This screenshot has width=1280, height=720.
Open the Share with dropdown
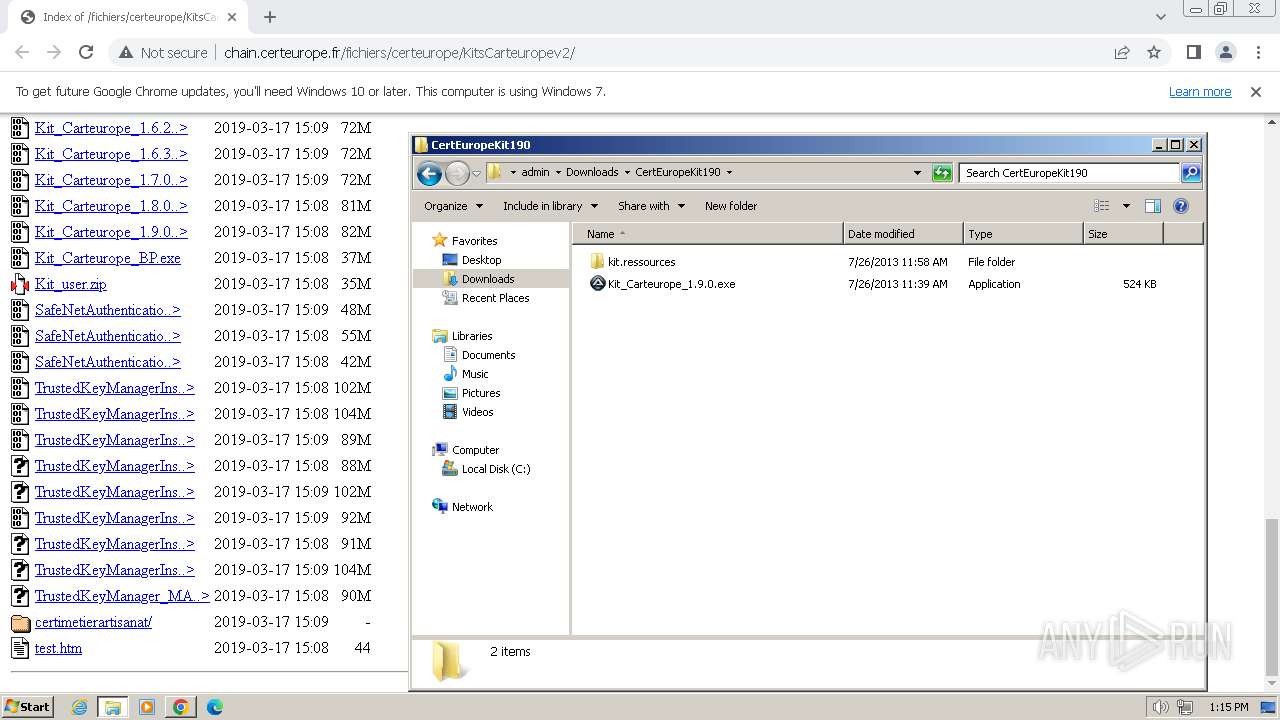[651, 206]
